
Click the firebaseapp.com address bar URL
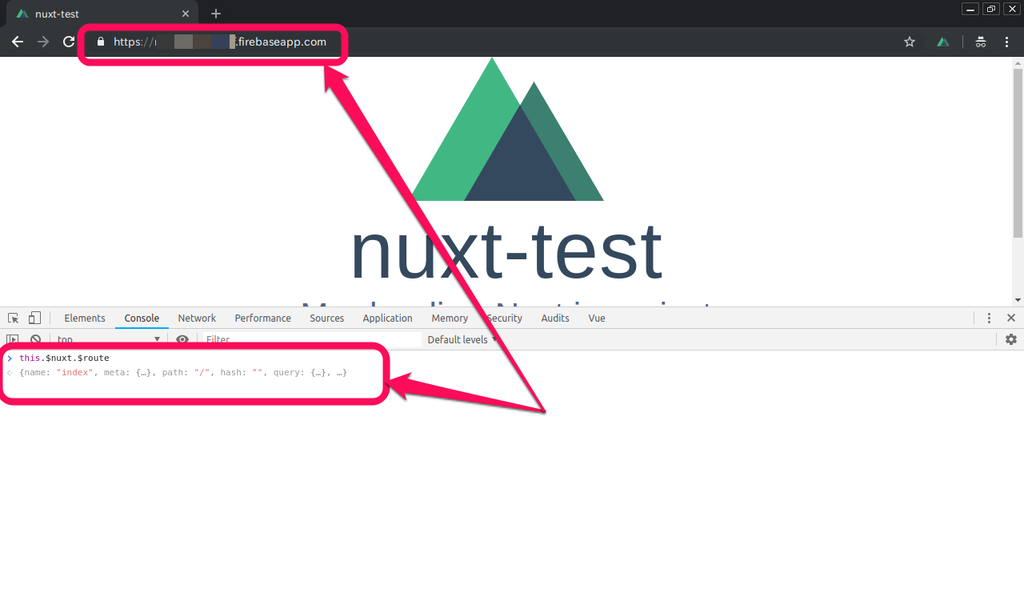coord(220,42)
